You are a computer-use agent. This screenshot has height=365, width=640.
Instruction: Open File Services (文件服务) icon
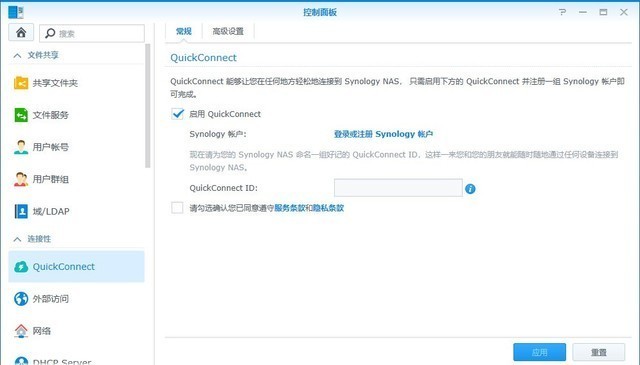click(21, 115)
